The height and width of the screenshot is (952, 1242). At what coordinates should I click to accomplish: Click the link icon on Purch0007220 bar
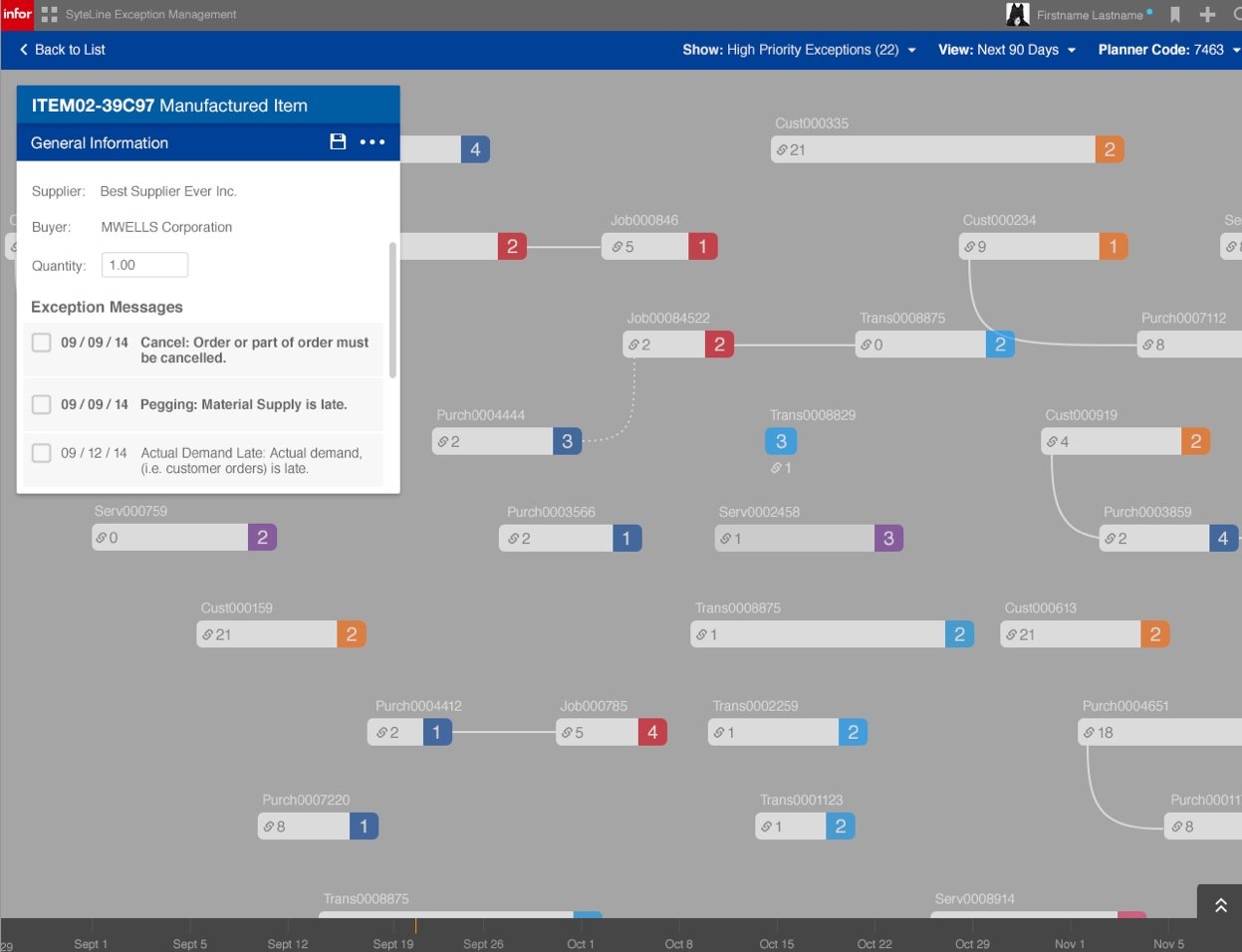pos(269,827)
